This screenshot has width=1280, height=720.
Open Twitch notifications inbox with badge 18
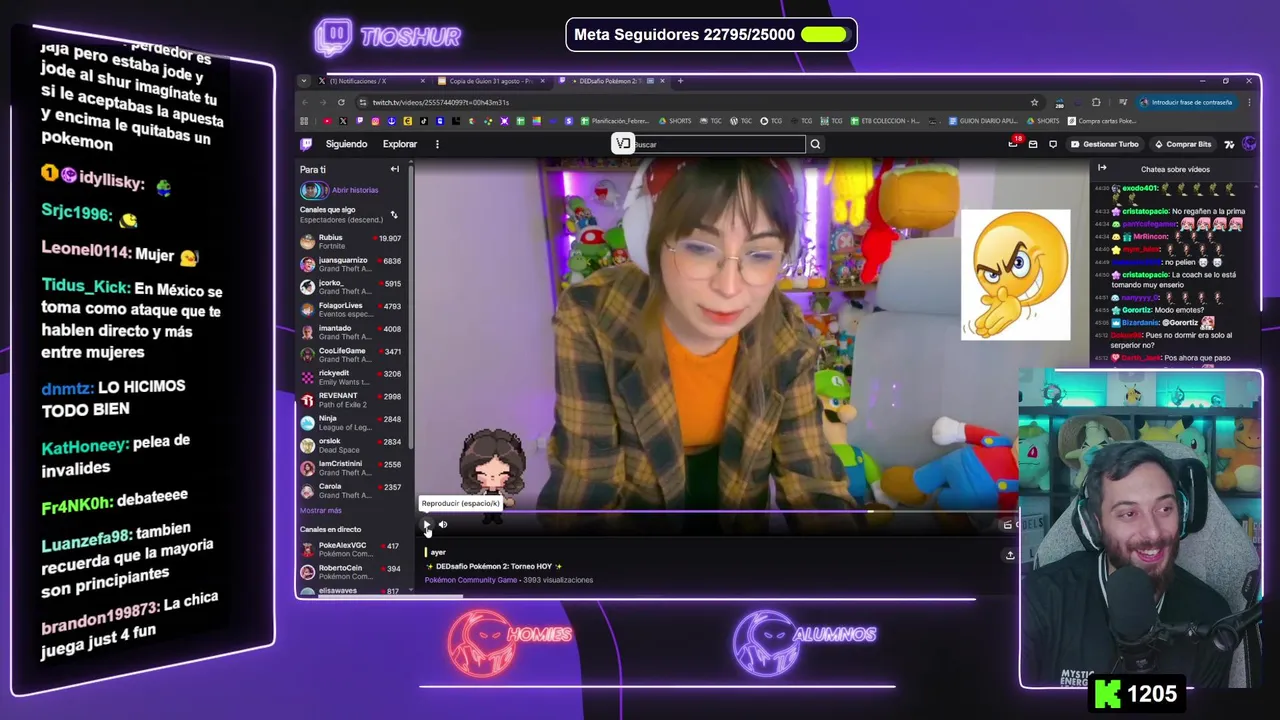click(x=1013, y=144)
